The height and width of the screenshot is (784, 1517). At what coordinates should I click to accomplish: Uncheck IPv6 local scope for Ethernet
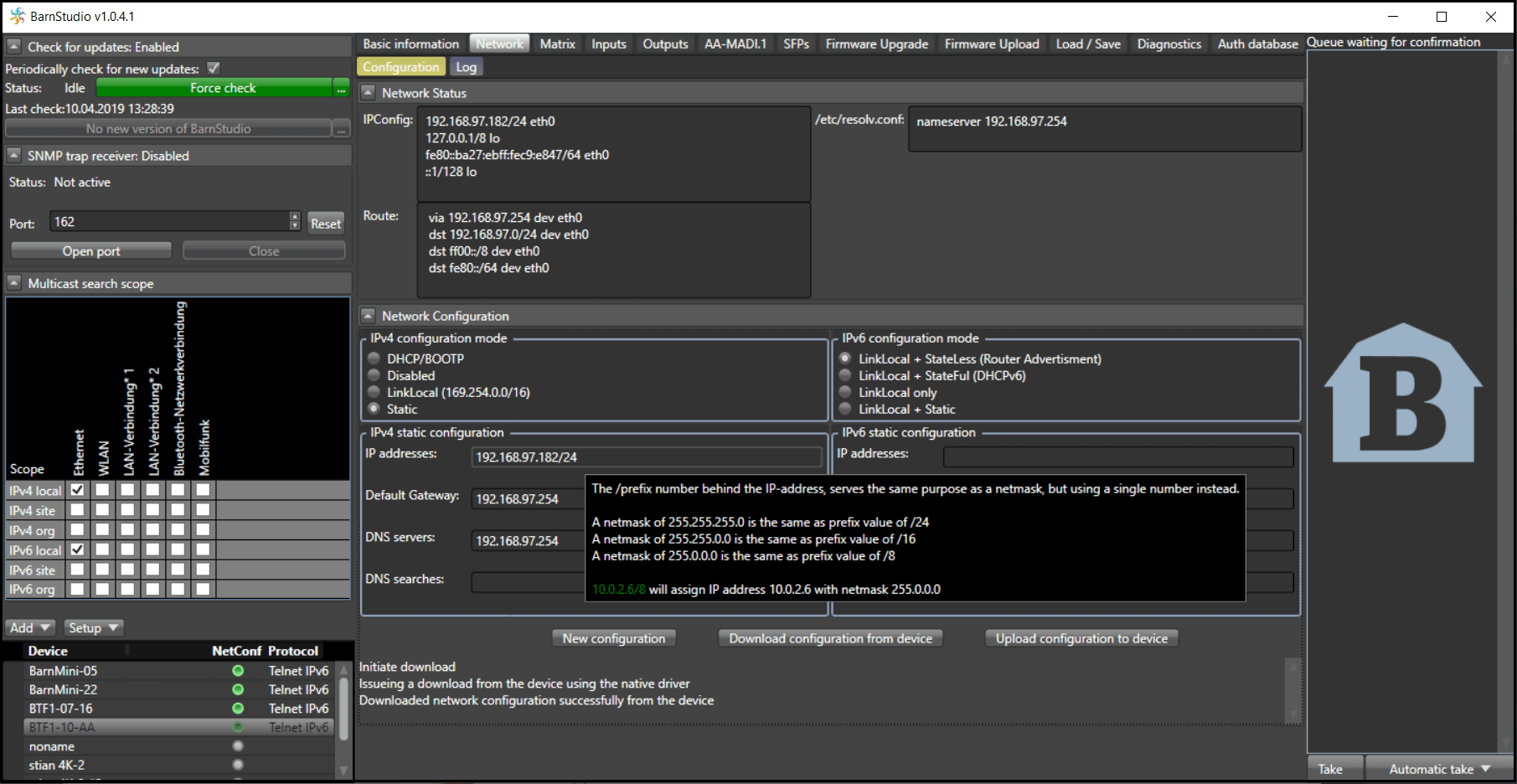[x=78, y=550]
